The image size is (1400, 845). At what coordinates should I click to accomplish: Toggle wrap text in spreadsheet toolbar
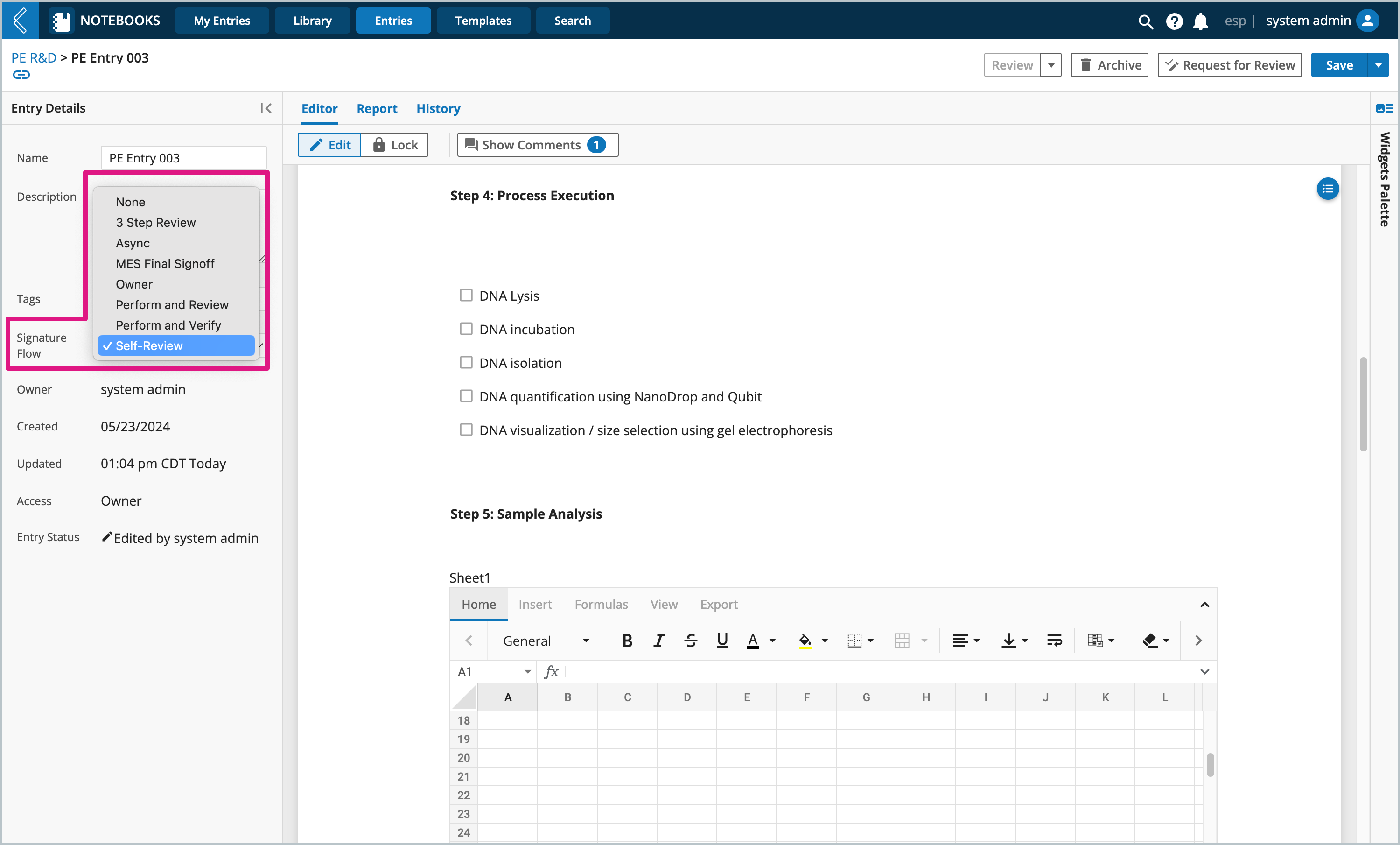coord(1055,641)
